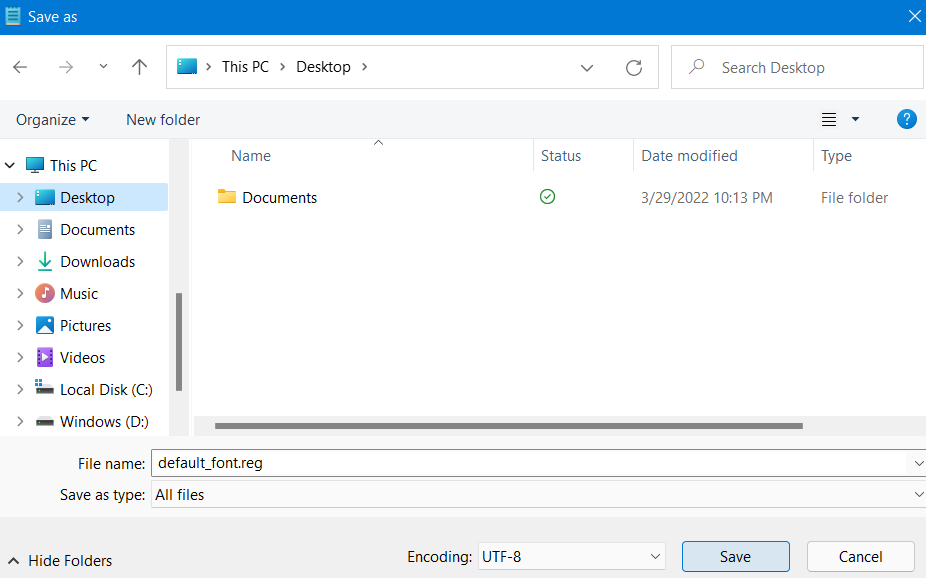Click the Cancel button
Screen dimensions: 926x578
[860, 556]
